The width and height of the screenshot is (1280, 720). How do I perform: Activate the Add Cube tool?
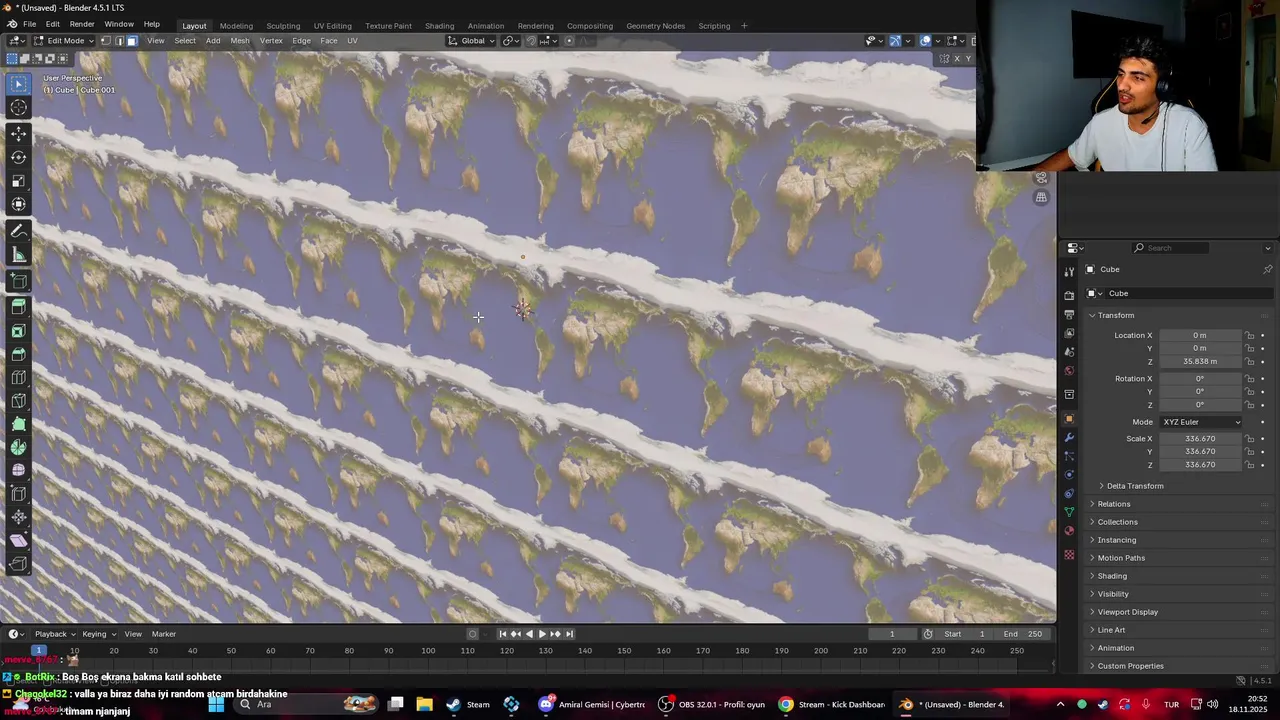pyautogui.click(x=19, y=281)
